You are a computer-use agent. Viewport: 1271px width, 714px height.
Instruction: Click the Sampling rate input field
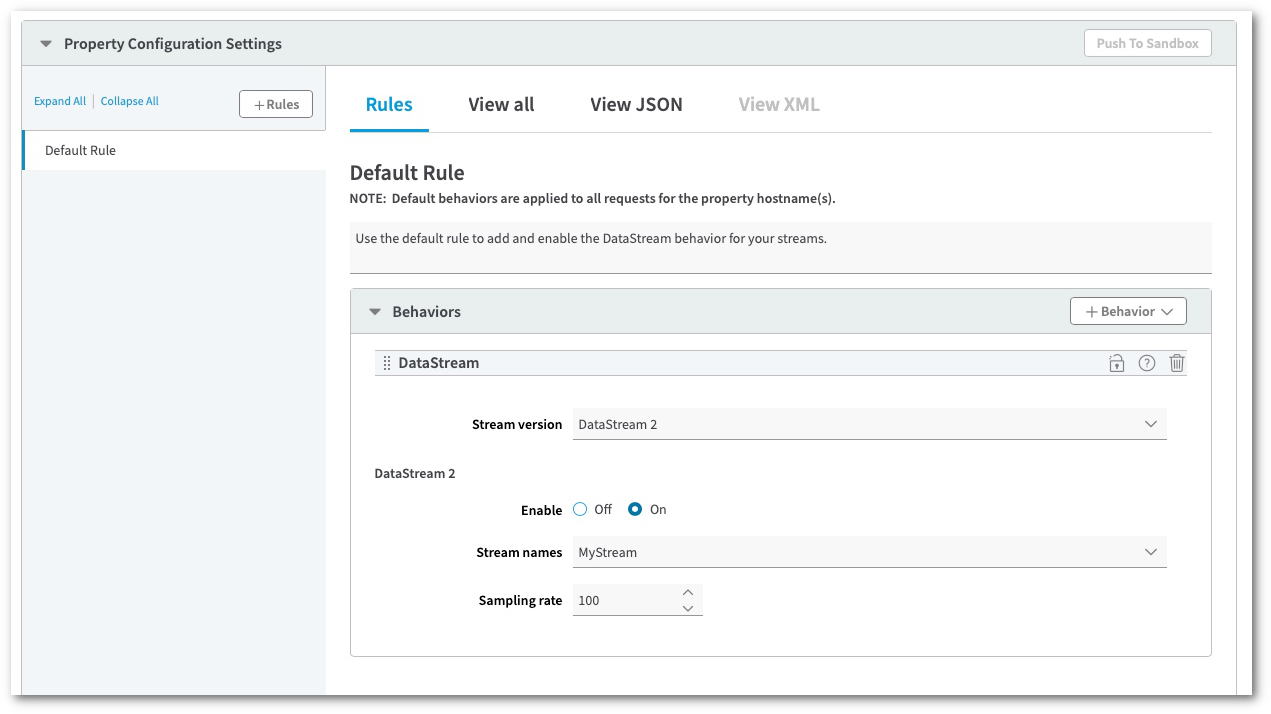pos(622,600)
